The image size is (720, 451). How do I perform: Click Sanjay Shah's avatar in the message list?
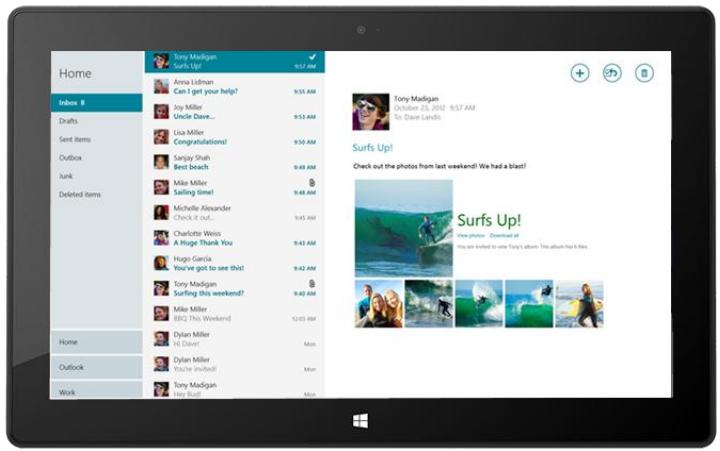pos(161,162)
